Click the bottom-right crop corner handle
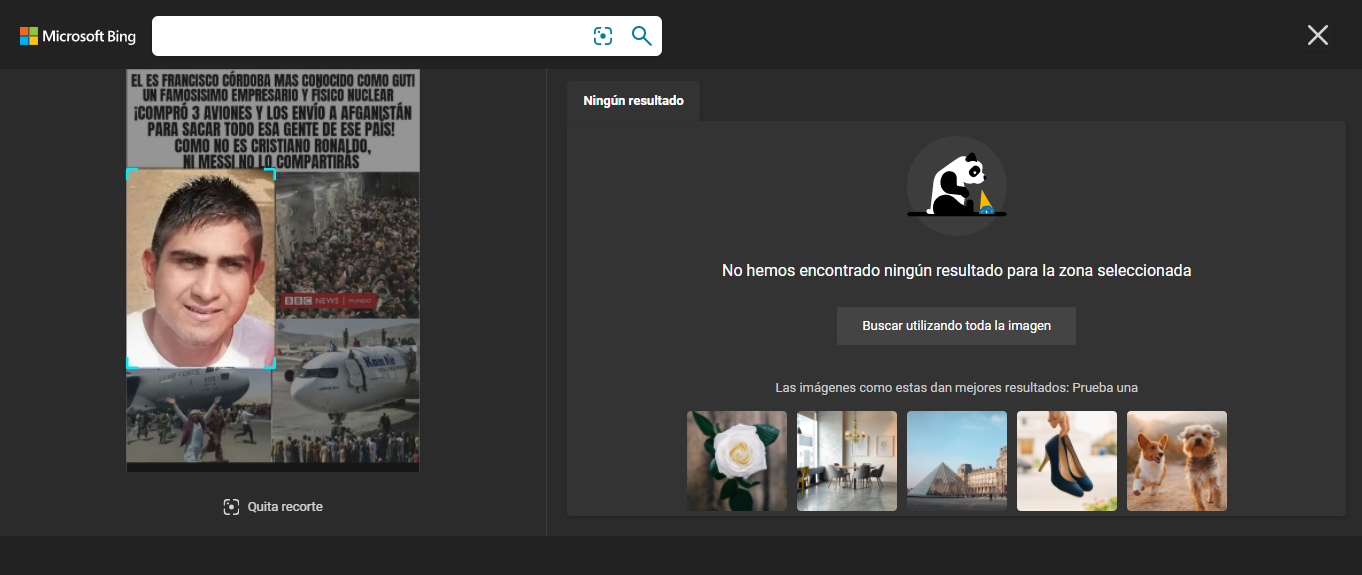Viewport: 1362px width, 575px height. tap(272, 365)
